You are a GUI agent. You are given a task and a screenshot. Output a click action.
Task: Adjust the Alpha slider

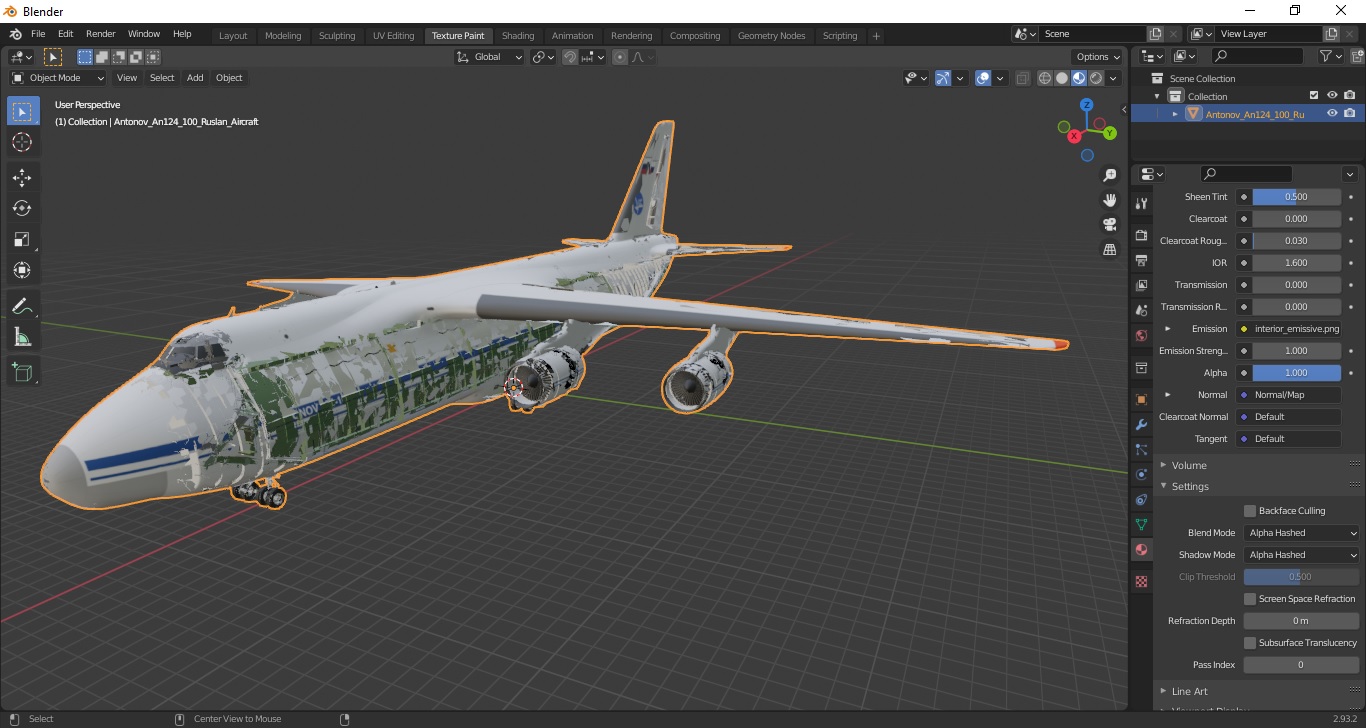pos(1296,373)
